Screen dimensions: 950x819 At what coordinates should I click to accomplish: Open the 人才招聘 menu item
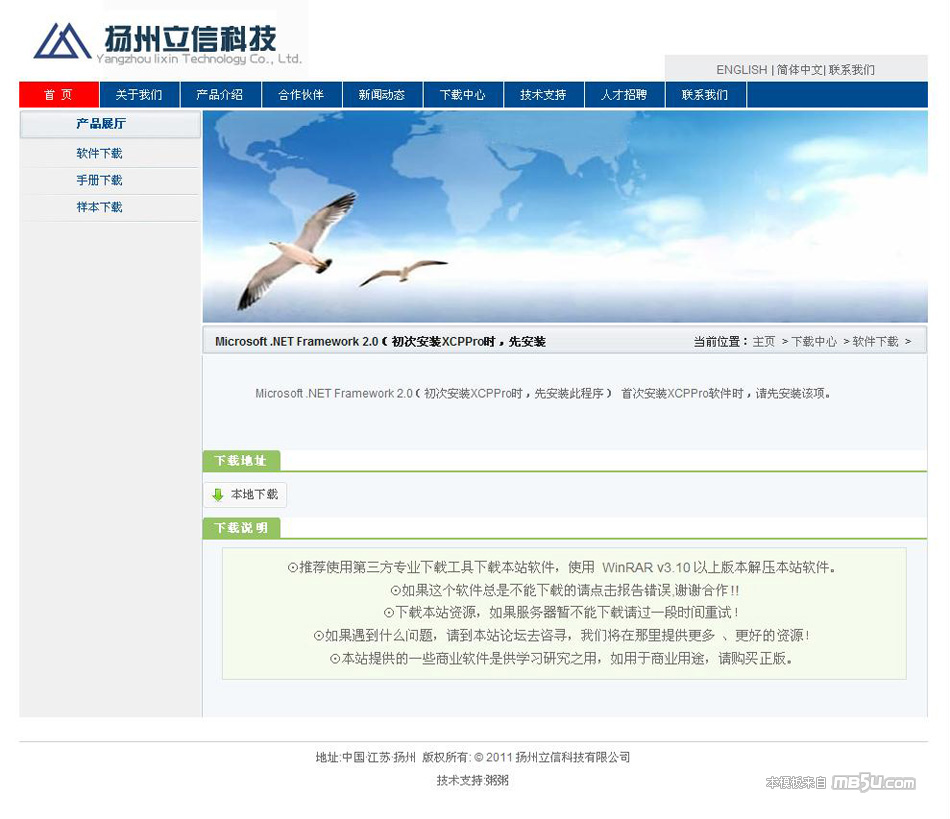(624, 95)
